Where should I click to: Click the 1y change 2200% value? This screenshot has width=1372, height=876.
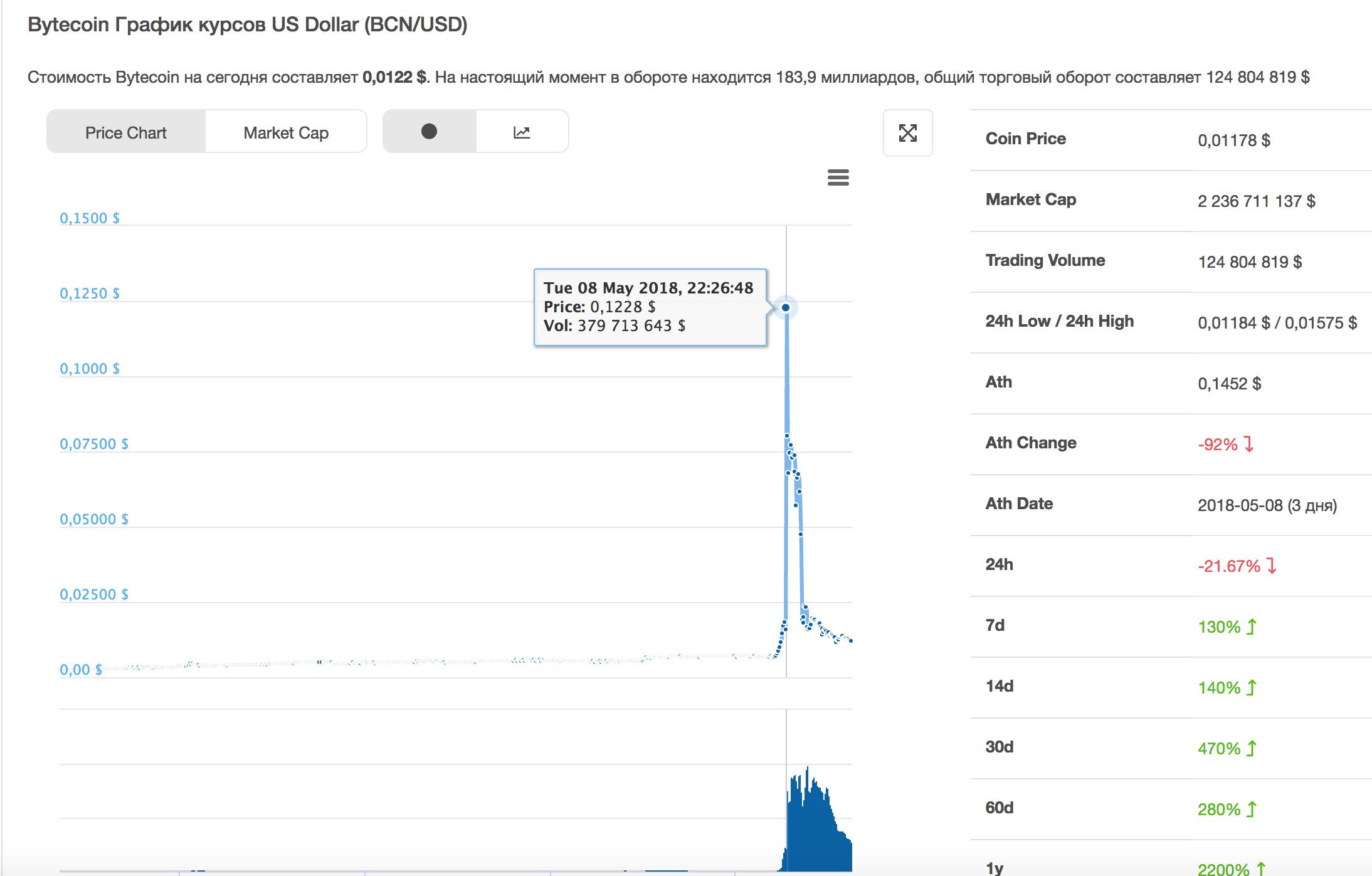coord(1232,869)
